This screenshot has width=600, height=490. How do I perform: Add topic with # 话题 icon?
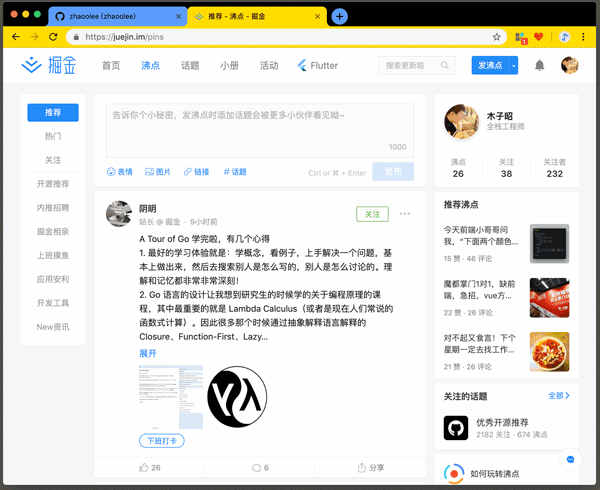coord(235,172)
